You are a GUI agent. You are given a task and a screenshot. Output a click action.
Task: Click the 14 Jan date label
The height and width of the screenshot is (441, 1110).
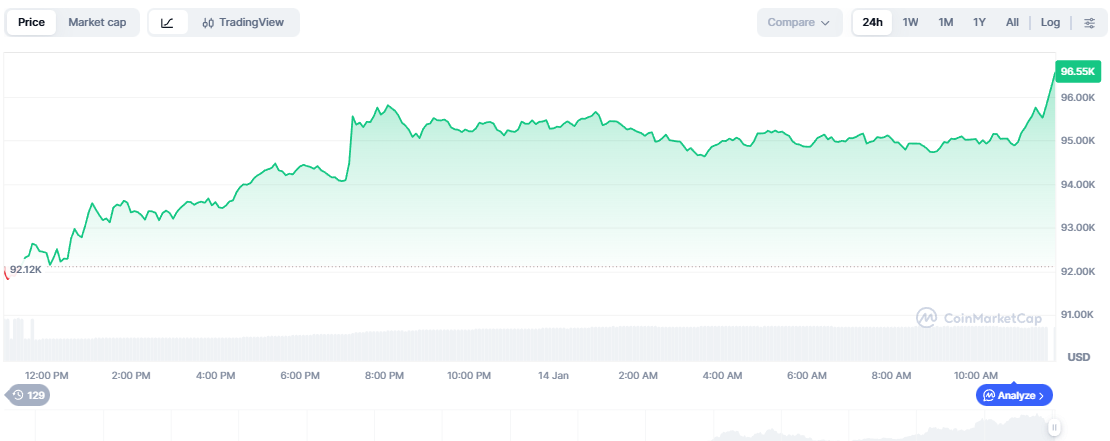pos(554,375)
